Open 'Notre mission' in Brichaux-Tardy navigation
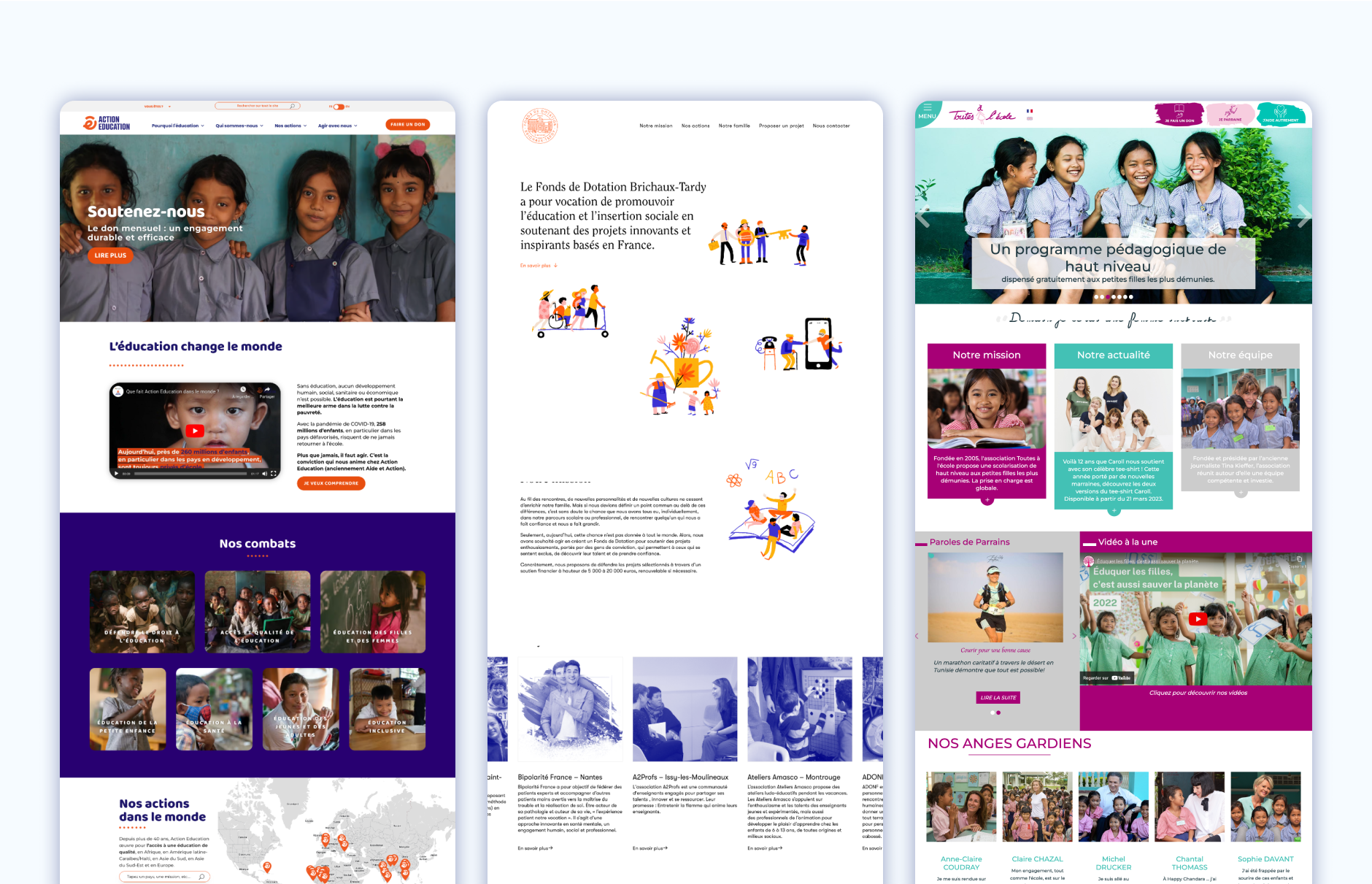Screen dimensions: 1372x884 point(655,126)
